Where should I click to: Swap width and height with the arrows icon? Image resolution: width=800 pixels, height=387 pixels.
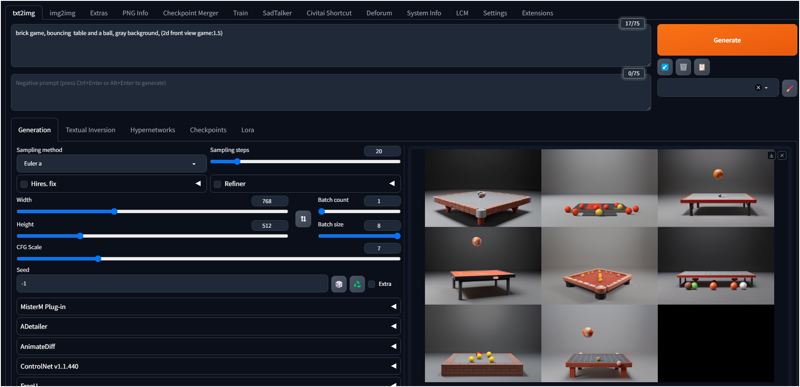(303, 219)
